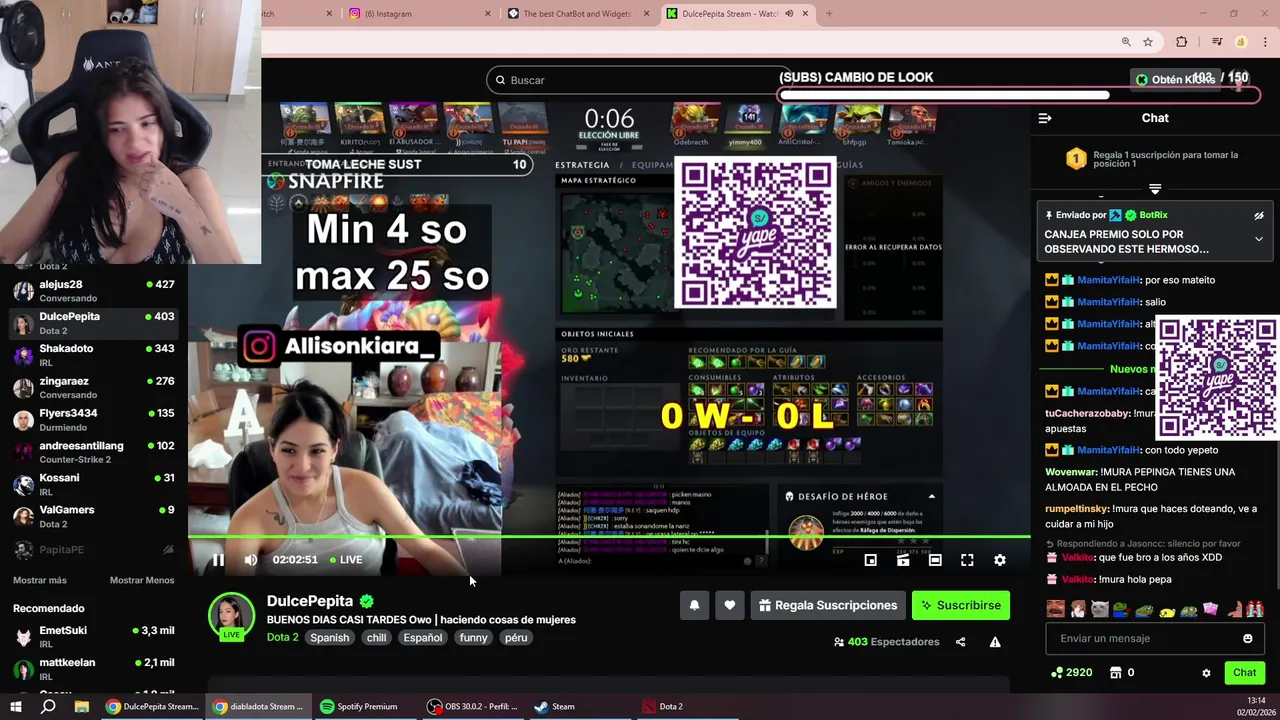Open OBS 30.0.2 from taskbar
Screen dimensions: 1280x720
click(x=472, y=706)
